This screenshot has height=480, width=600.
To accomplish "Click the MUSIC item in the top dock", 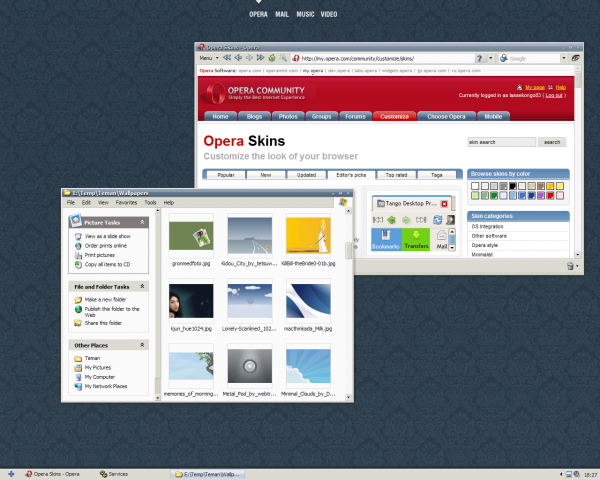I will click(305, 14).
